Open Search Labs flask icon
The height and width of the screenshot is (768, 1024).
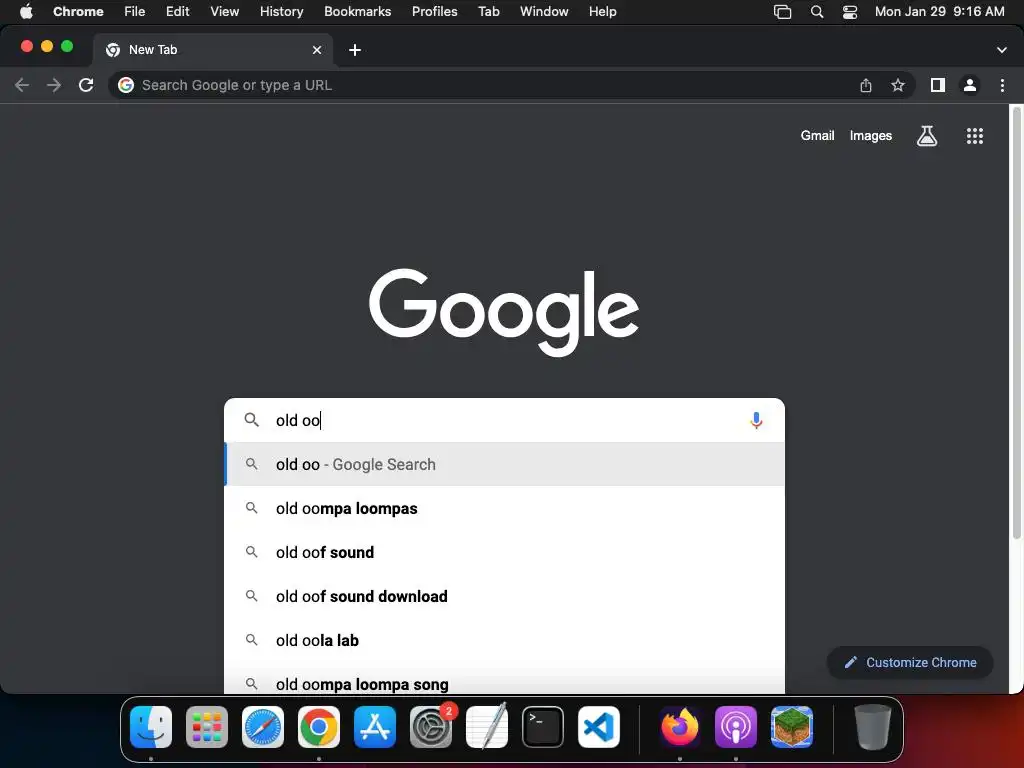click(927, 136)
